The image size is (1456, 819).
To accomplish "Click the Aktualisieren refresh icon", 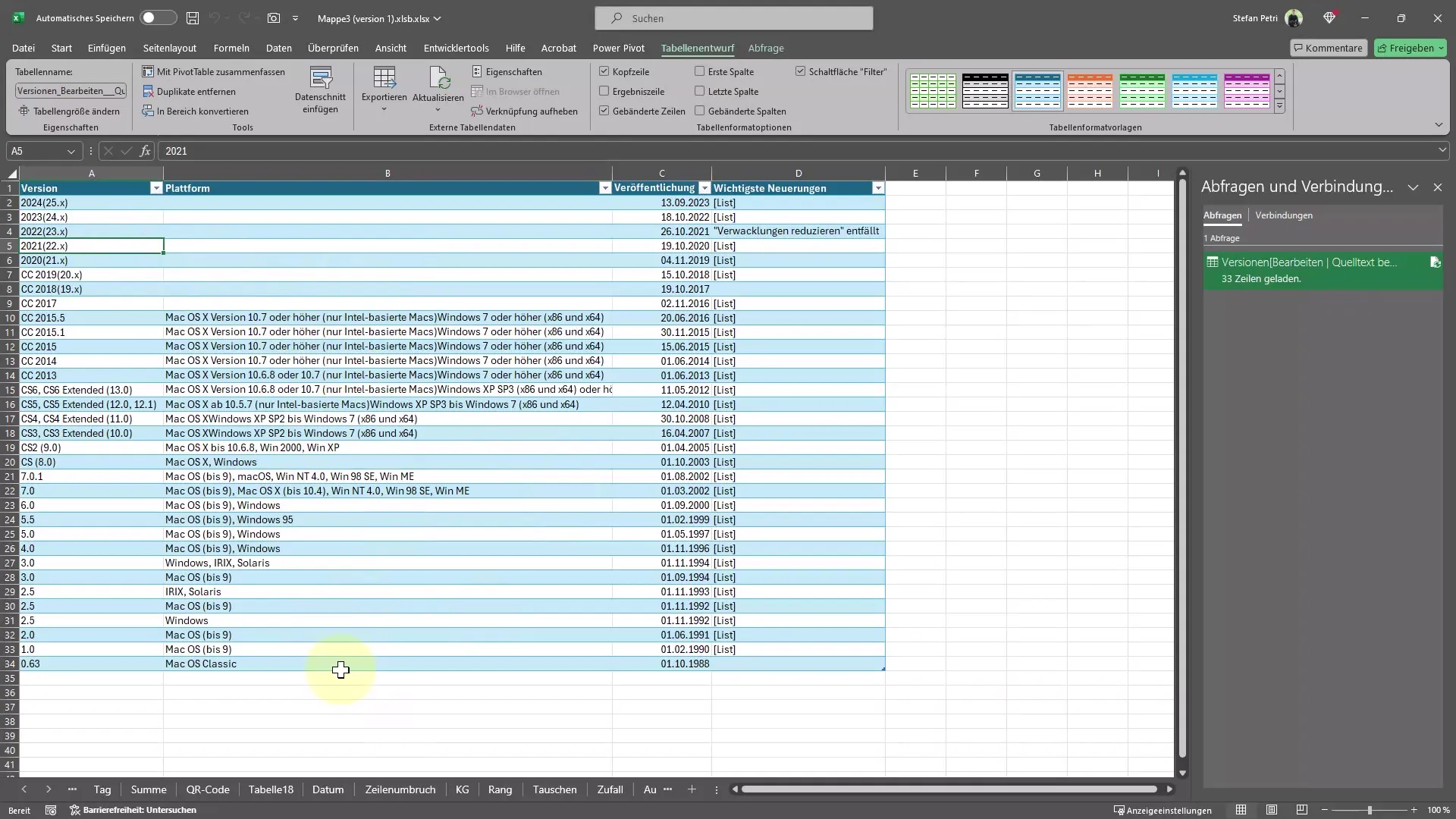I will [x=439, y=78].
